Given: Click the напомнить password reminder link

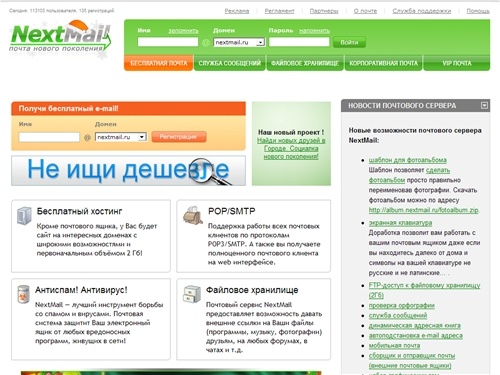Looking at the screenshot, I should pos(314,31).
